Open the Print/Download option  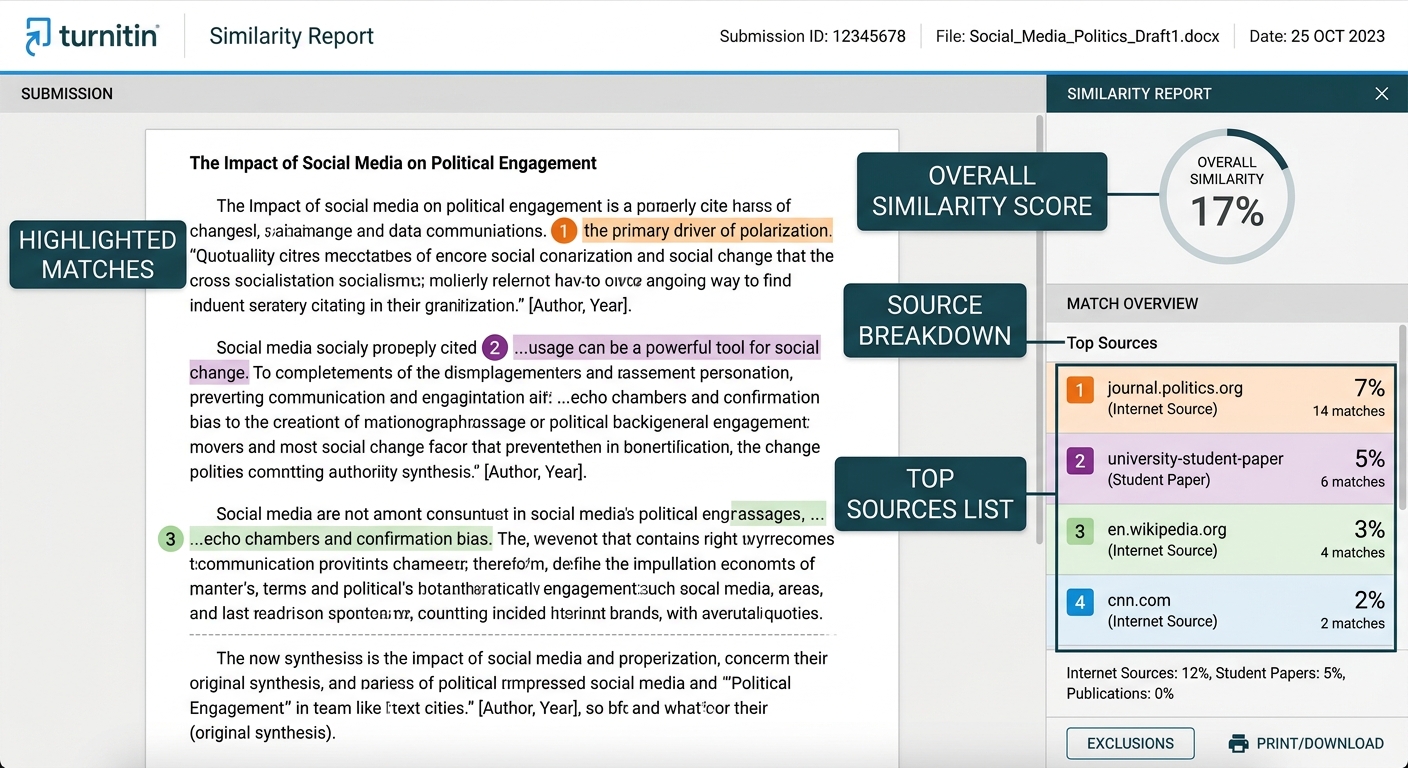click(x=1306, y=743)
